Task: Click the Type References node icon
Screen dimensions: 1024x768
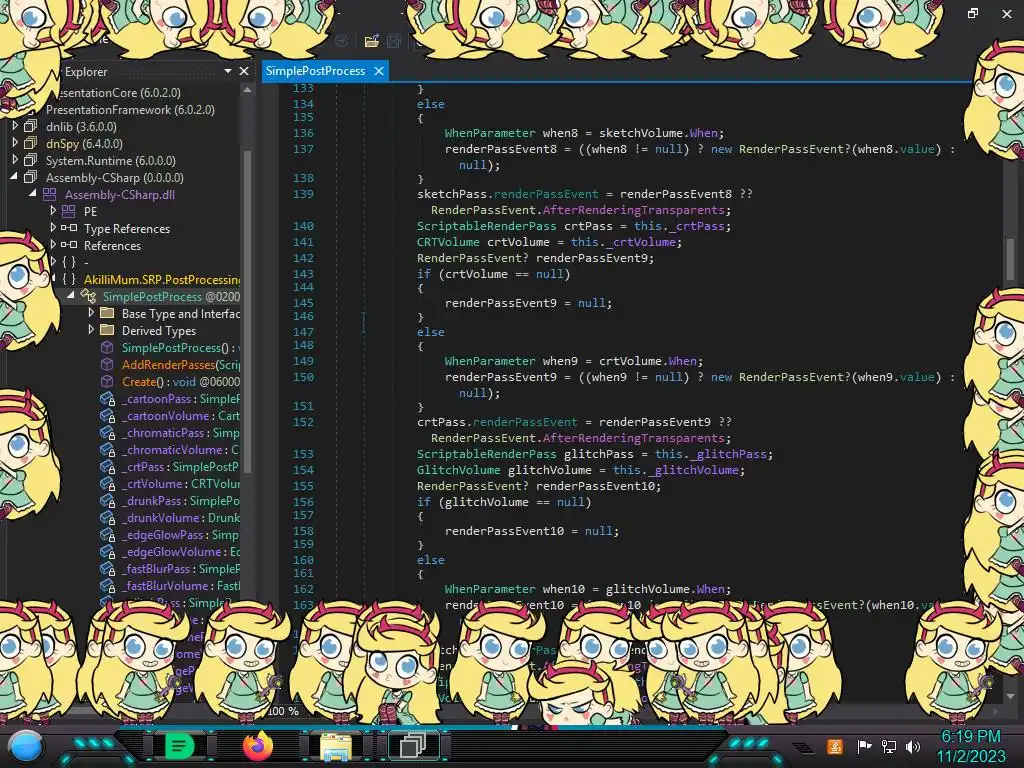Action: tap(69, 228)
